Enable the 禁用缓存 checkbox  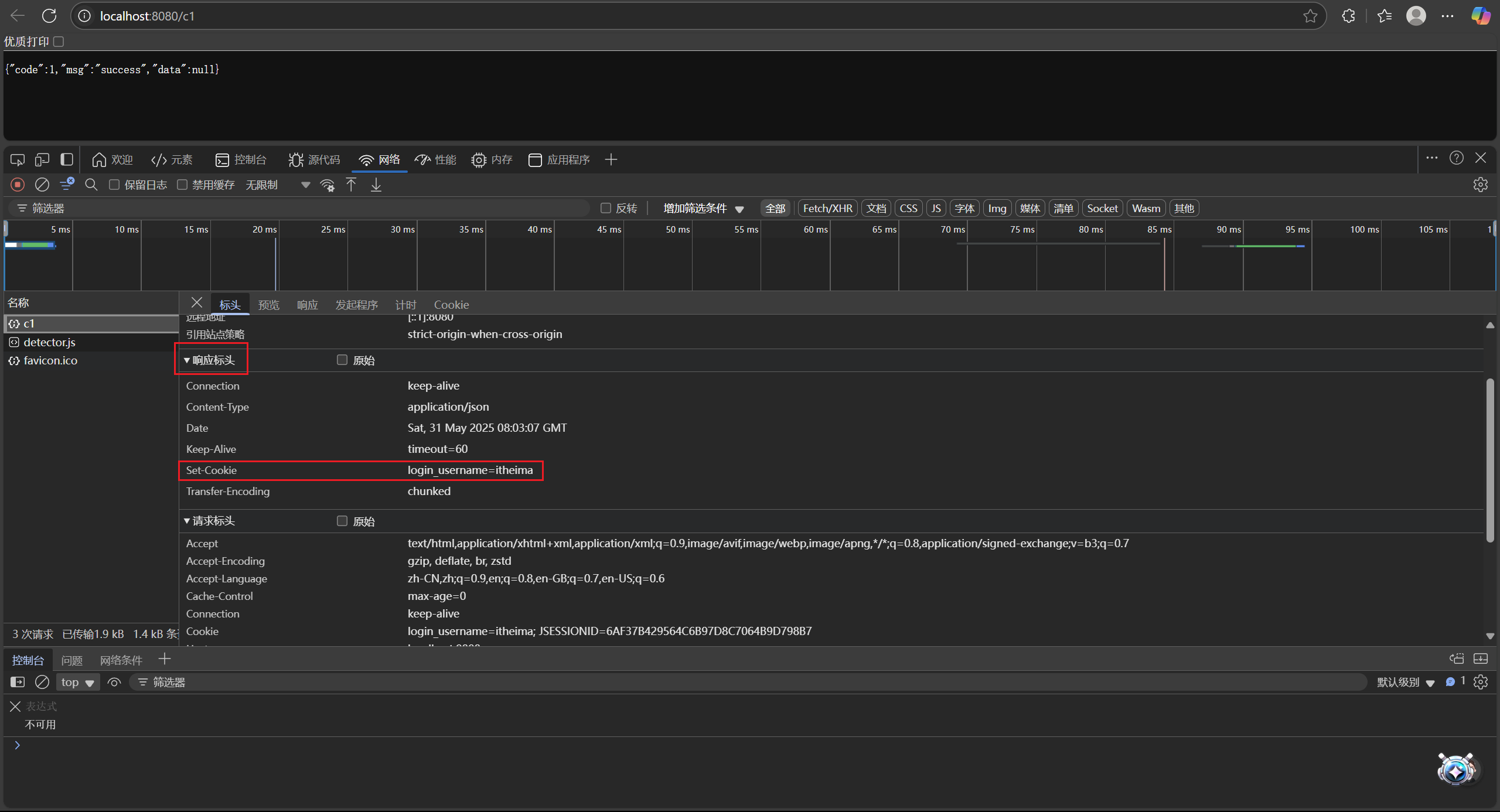coord(182,185)
